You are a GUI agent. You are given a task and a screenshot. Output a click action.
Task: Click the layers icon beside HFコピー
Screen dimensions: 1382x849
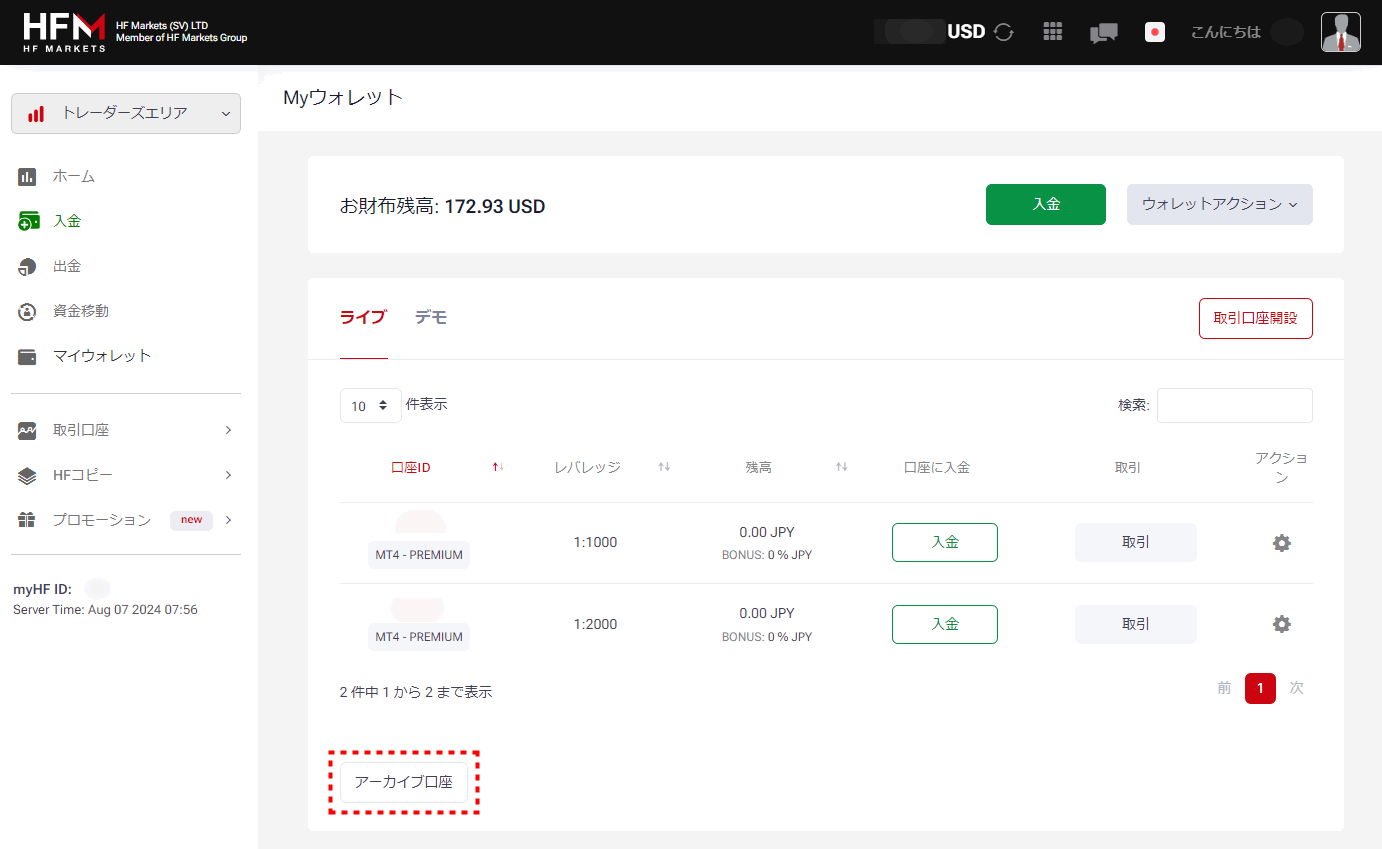click(27, 475)
